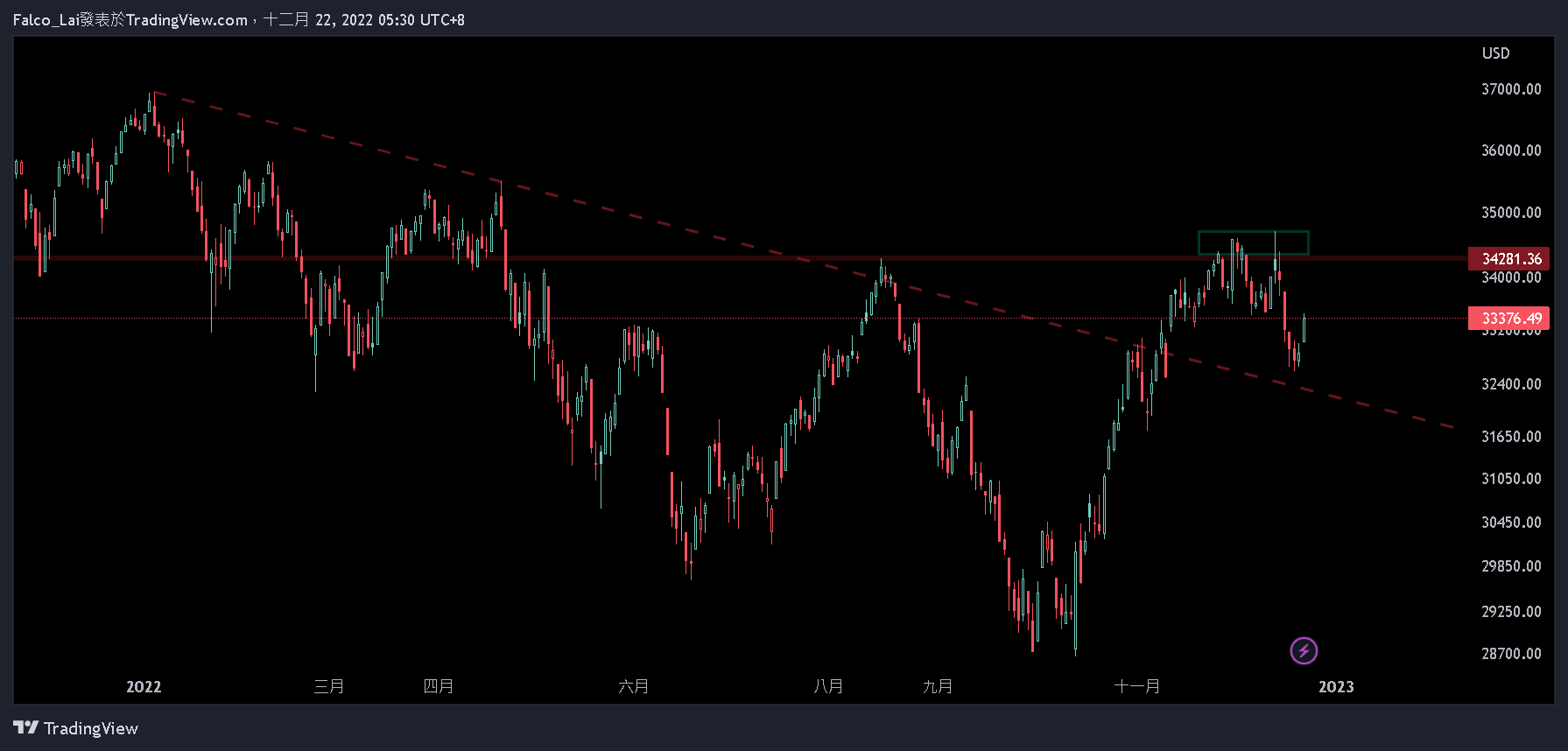Click the 28700.00 price axis value

point(1511,654)
